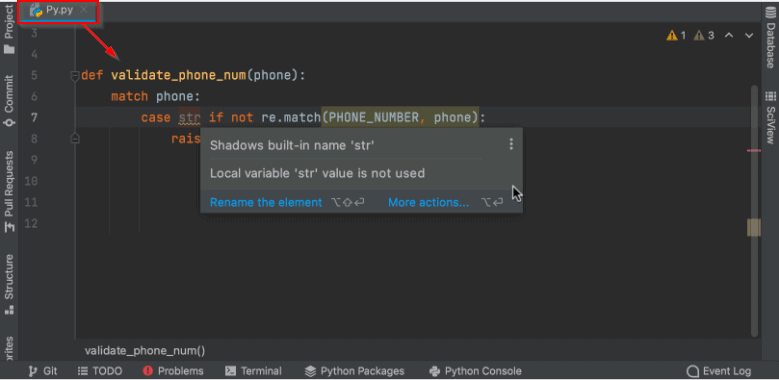Open the Python Console tool window

coord(475,371)
